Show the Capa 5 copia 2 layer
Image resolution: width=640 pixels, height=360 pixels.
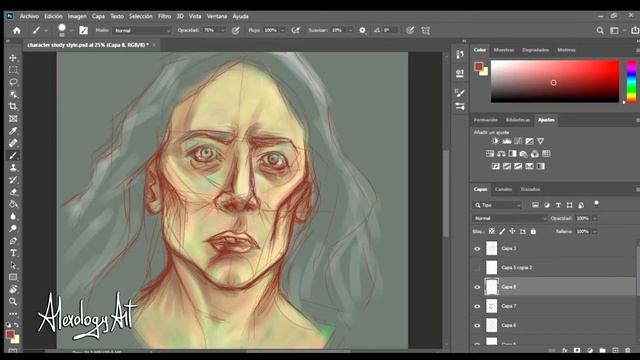tap(477, 268)
